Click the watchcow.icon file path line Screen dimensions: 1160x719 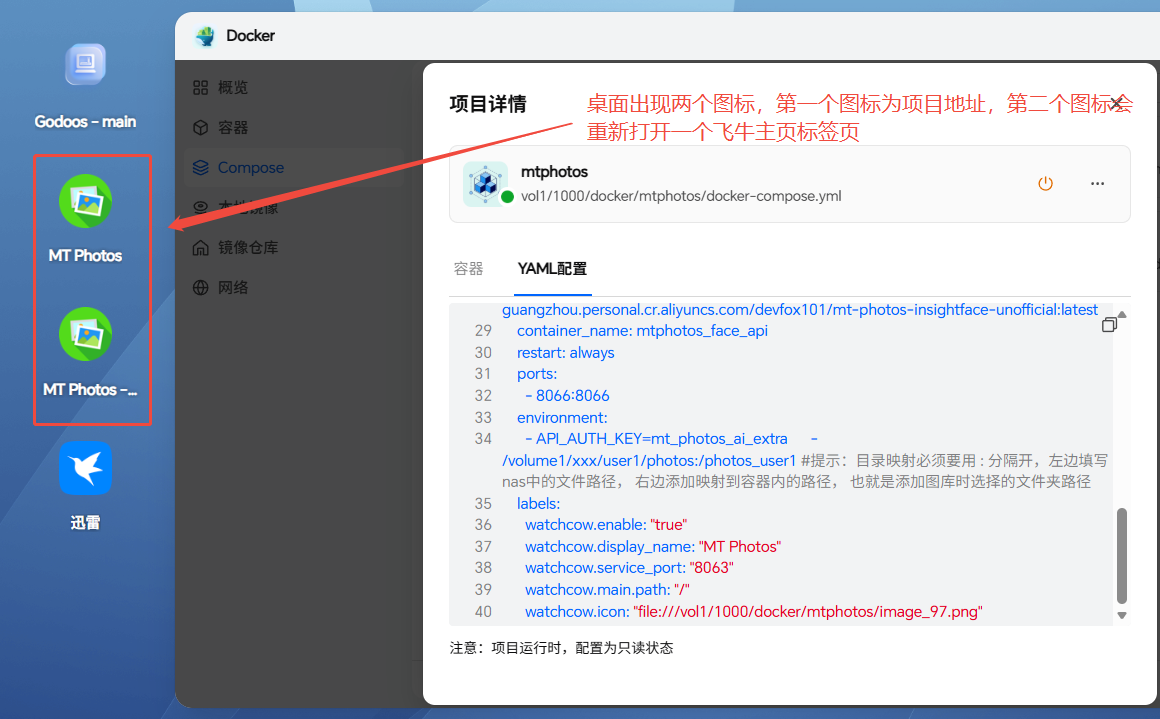click(754, 612)
